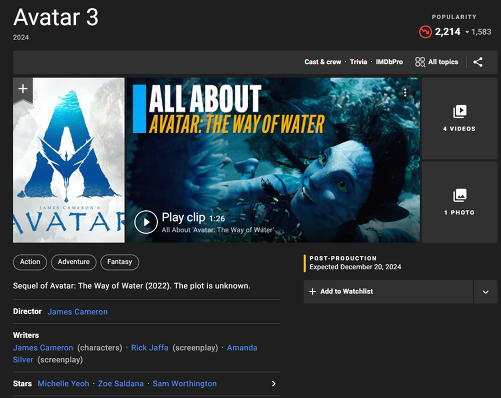The width and height of the screenshot is (501, 398).
Task: Click Add to Watchlist button
Action: (388, 292)
